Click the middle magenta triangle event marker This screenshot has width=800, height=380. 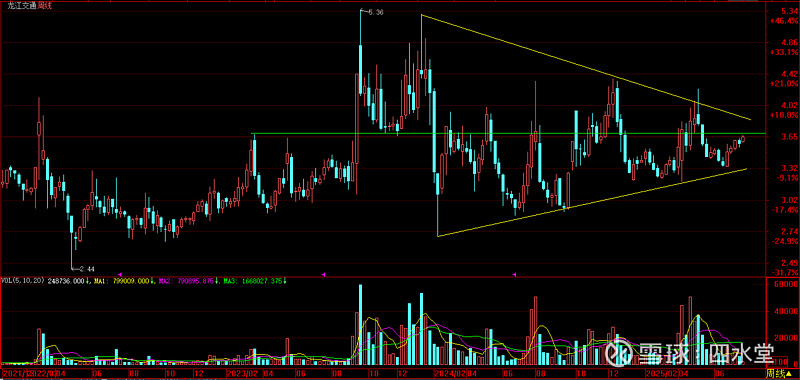coord(322,274)
